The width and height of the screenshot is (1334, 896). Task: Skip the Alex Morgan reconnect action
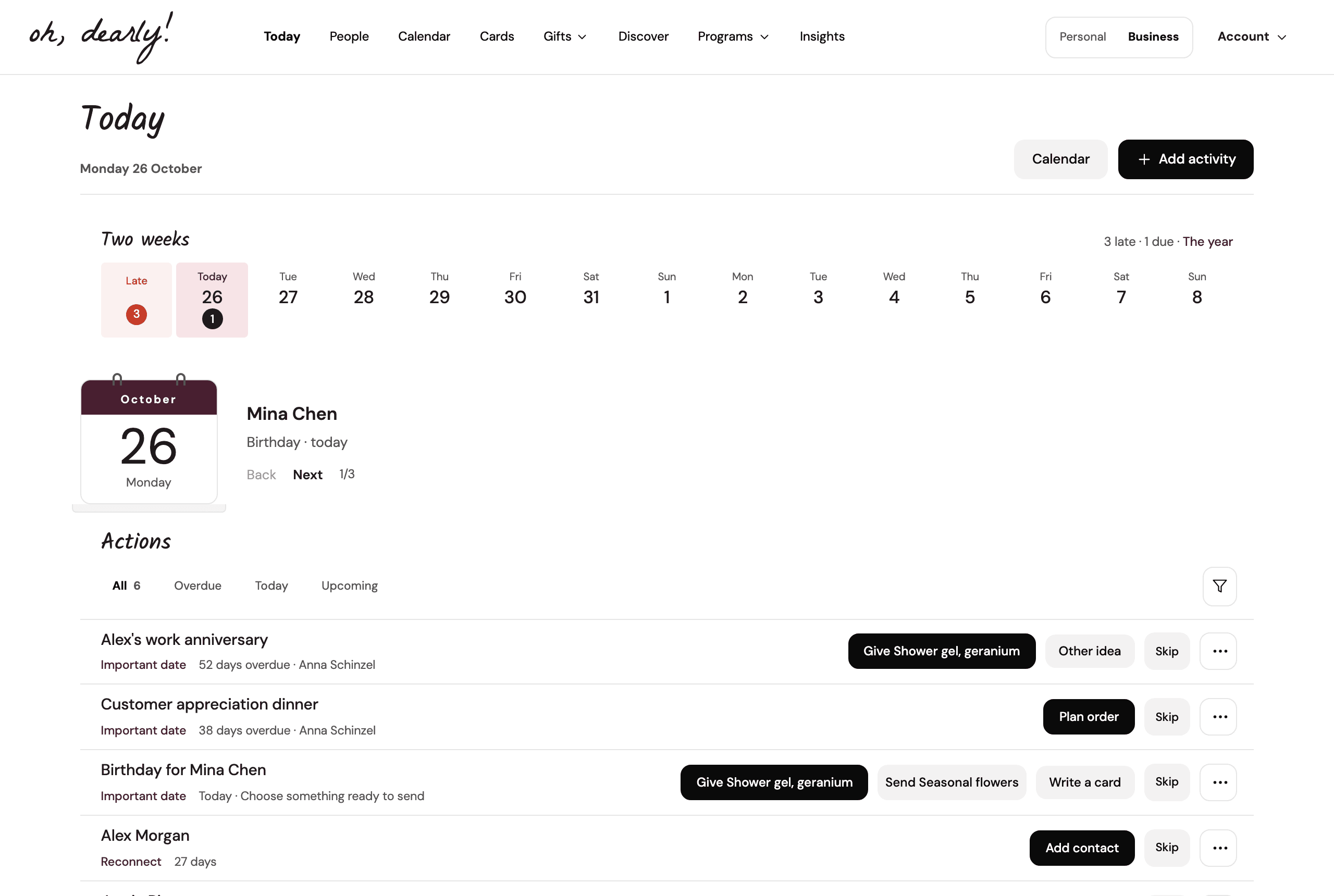(1167, 848)
